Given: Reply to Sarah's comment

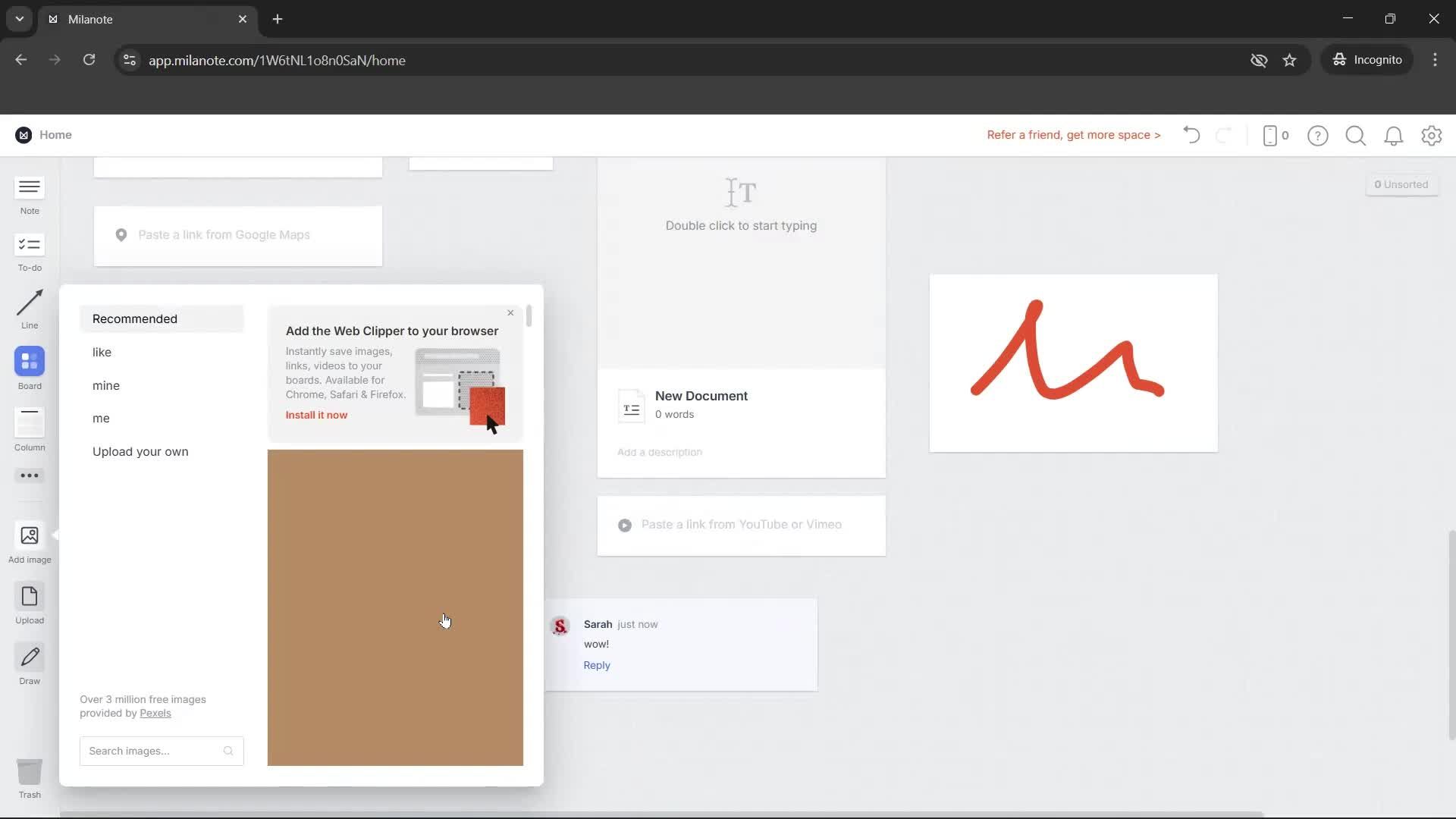Looking at the screenshot, I should [596, 665].
